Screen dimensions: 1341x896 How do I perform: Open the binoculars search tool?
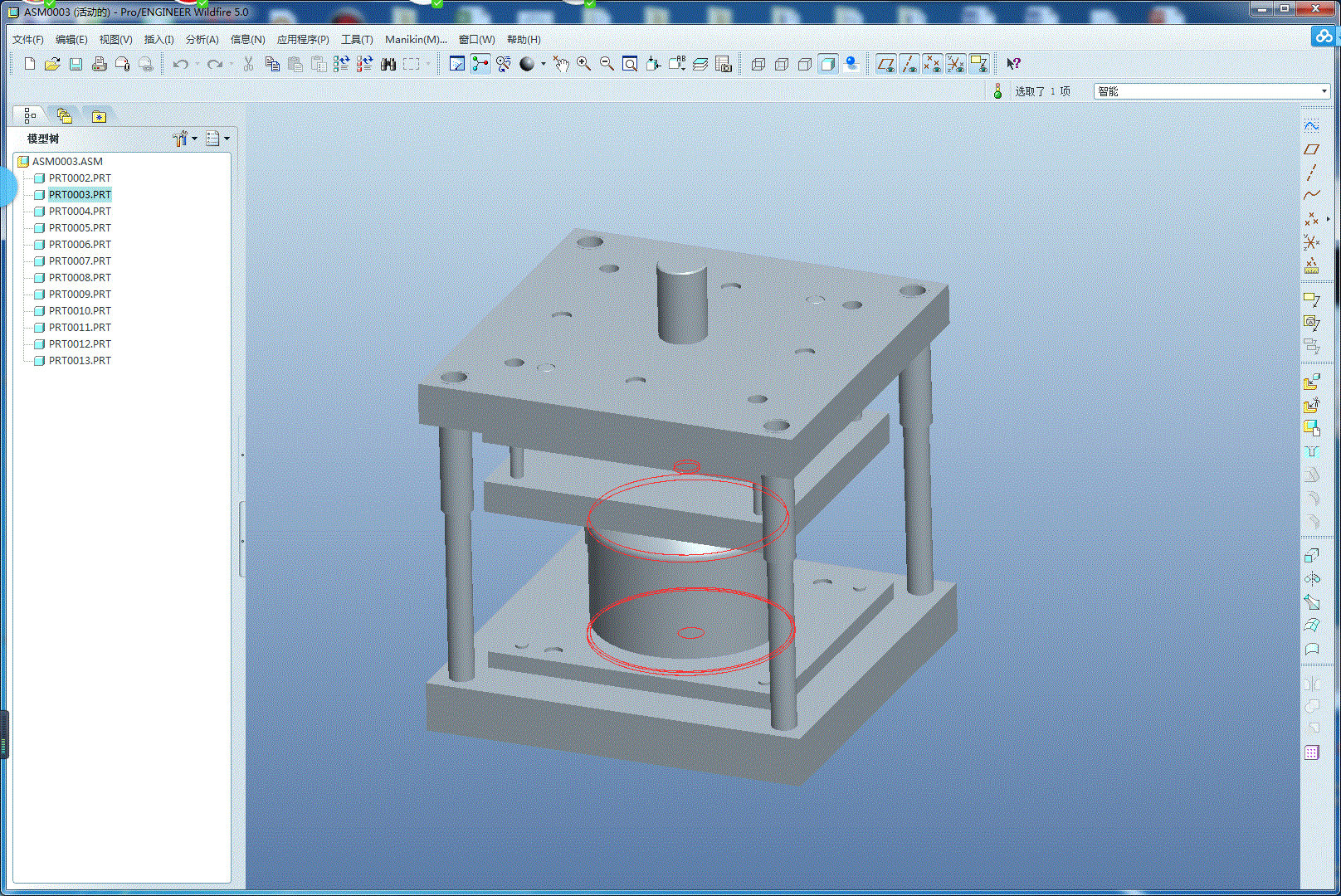(388, 64)
